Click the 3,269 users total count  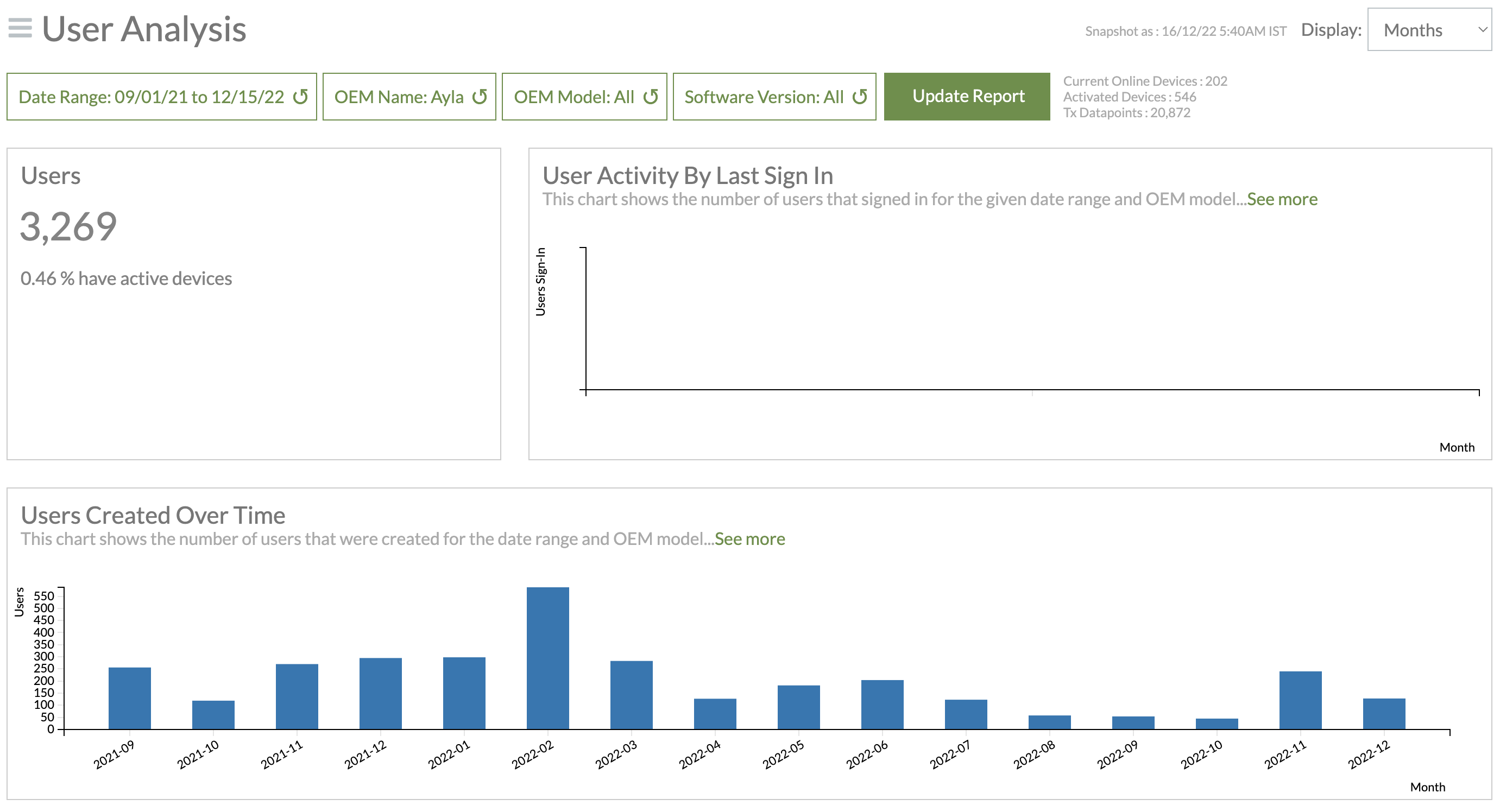coord(69,226)
